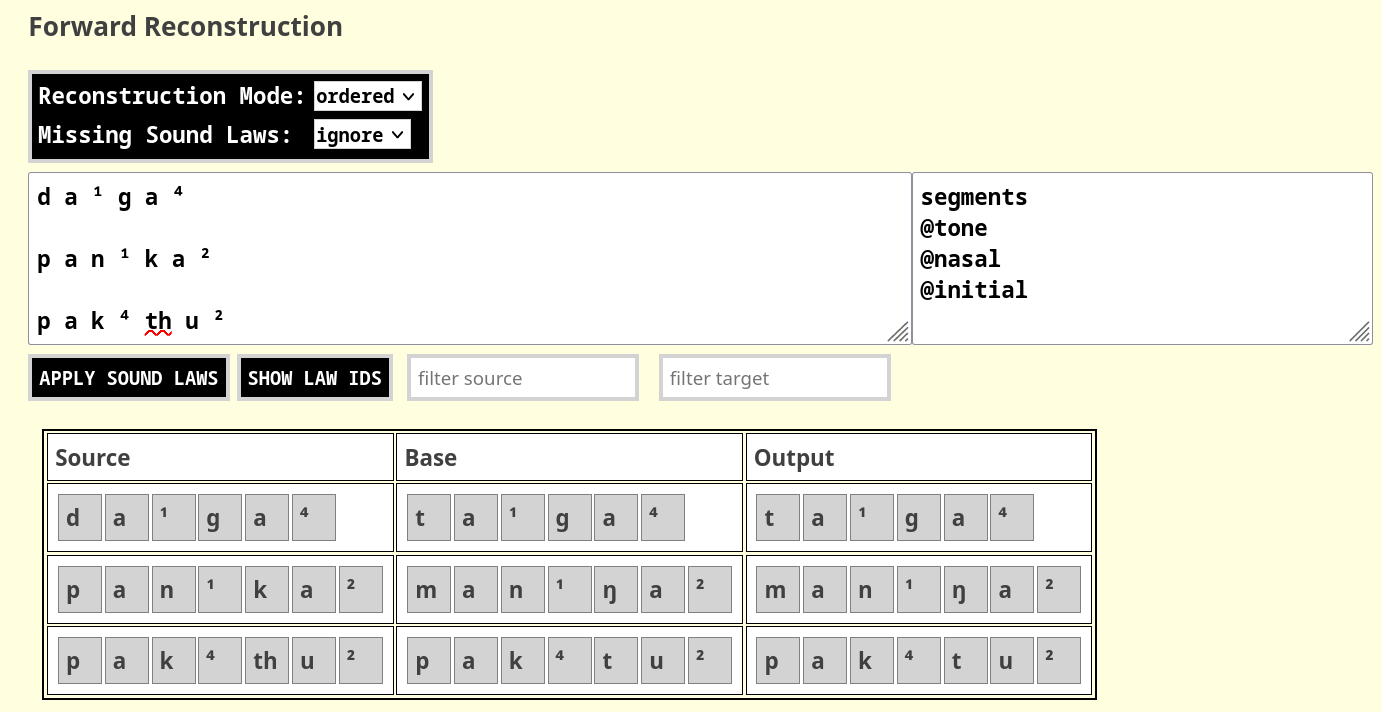The width and height of the screenshot is (1382, 712).
Task: Click inside the filter target field
Action: point(774,377)
